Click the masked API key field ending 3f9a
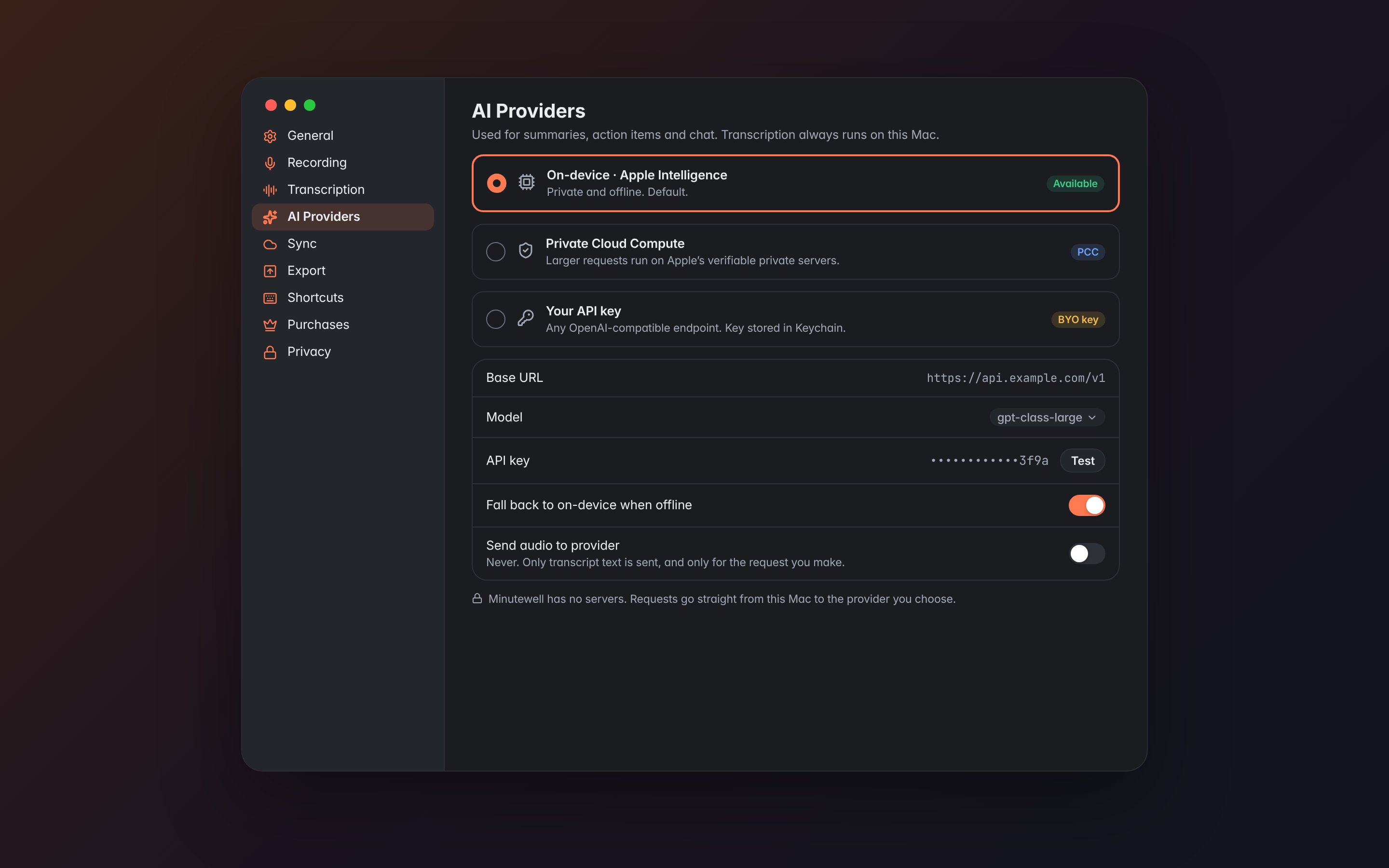 click(x=990, y=461)
